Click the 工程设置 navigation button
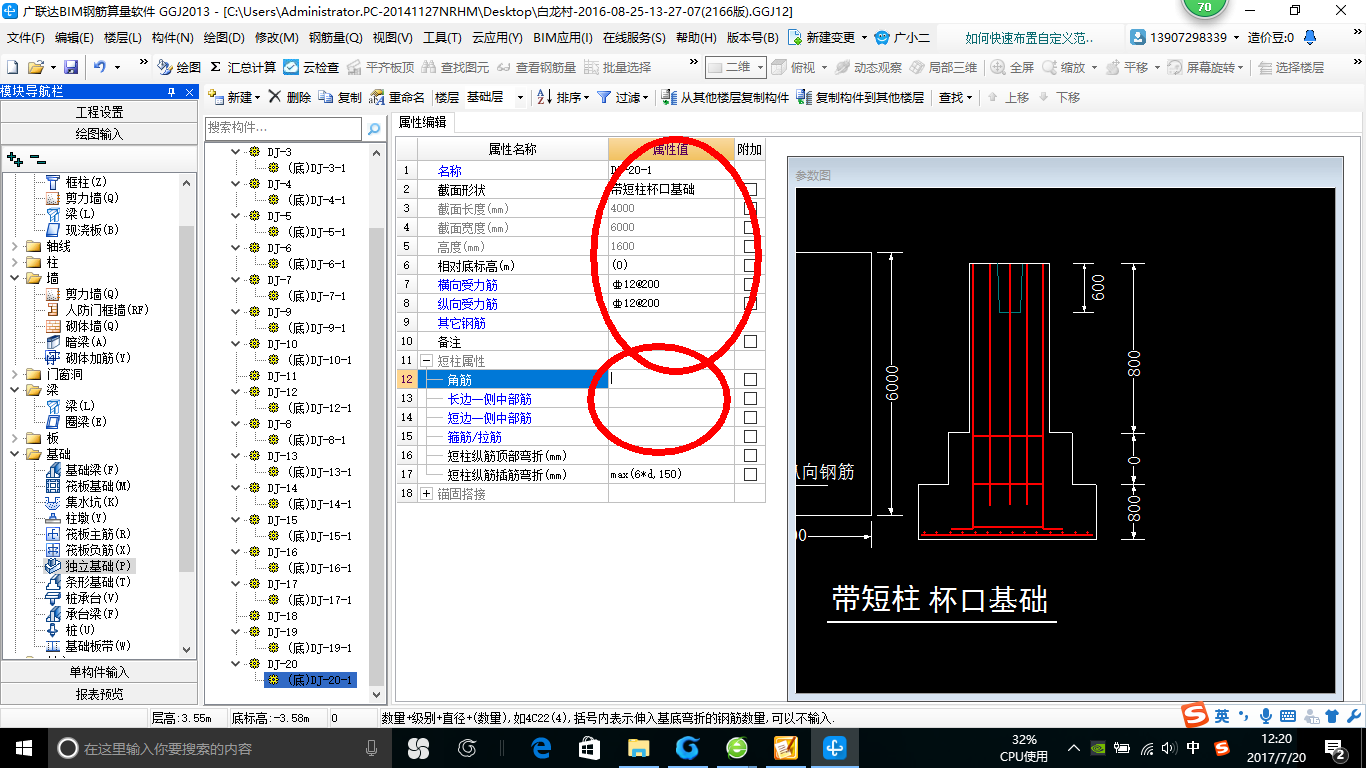This screenshot has height=768, width=1366. (98, 112)
